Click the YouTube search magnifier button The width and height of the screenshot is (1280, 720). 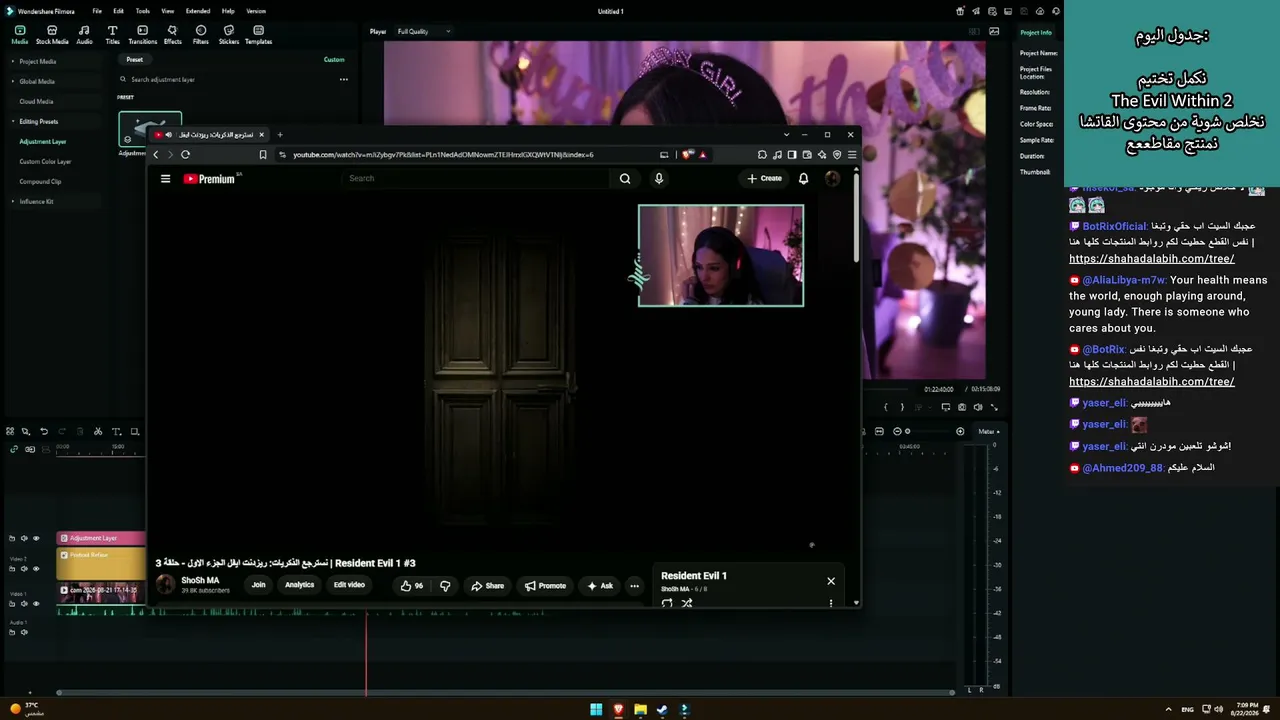pyautogui.click(x=625, y=178)
